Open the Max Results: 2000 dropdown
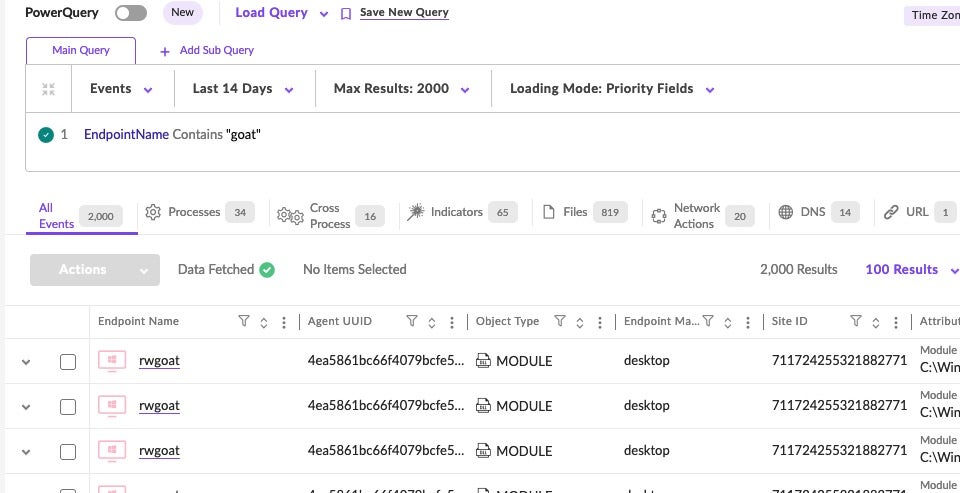960x493 pixels. pyautogui.click(x=402, y=89)
